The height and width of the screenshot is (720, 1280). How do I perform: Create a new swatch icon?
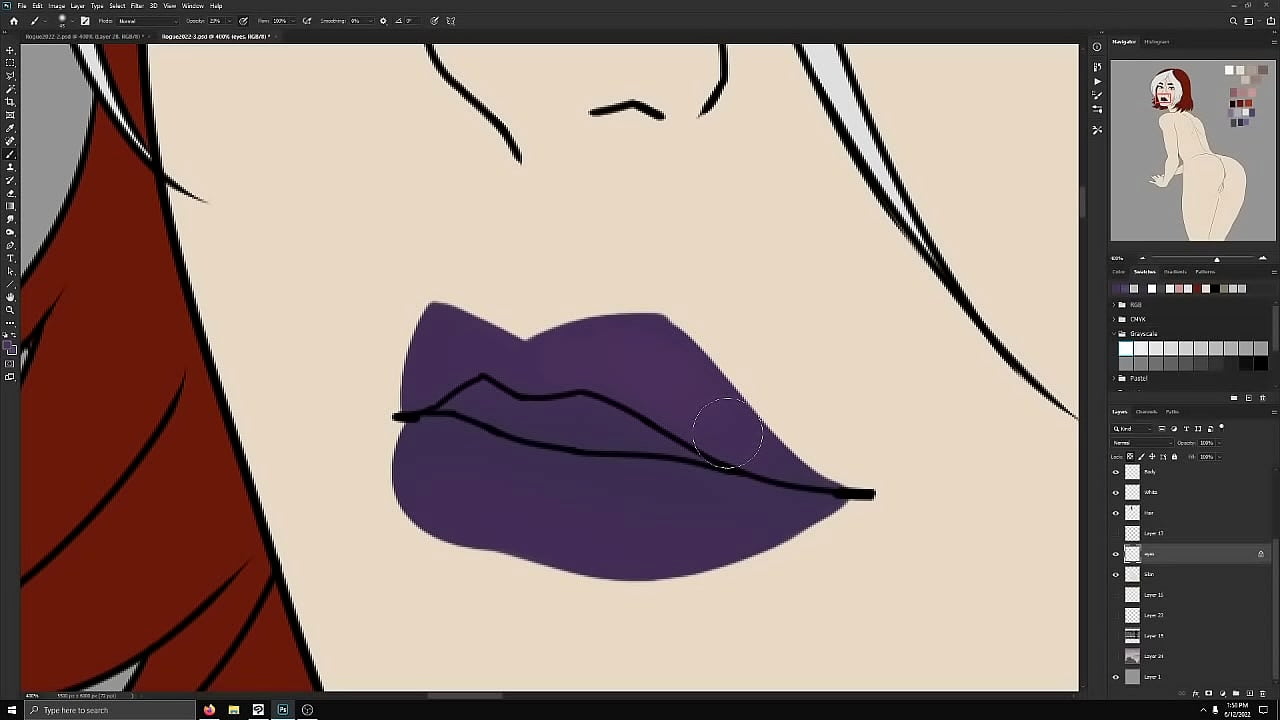[1249, 398]
